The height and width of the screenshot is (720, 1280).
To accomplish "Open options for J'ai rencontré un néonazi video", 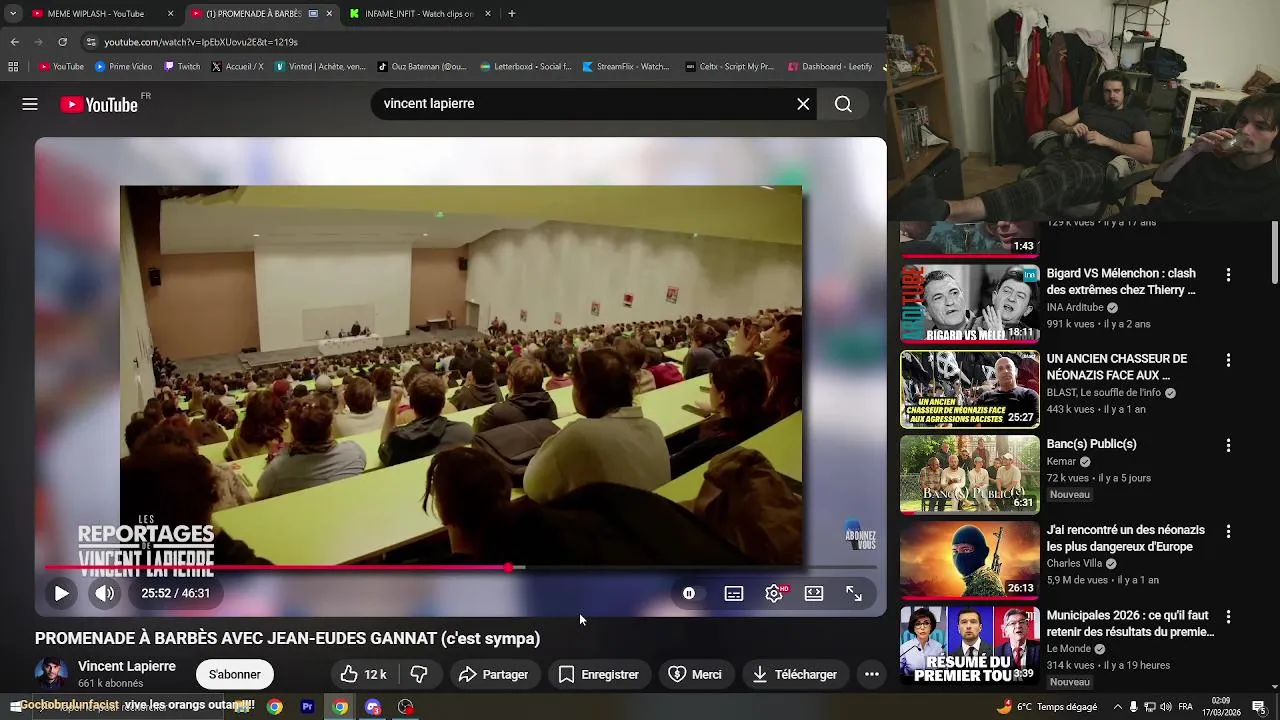I will point(1228,531).
